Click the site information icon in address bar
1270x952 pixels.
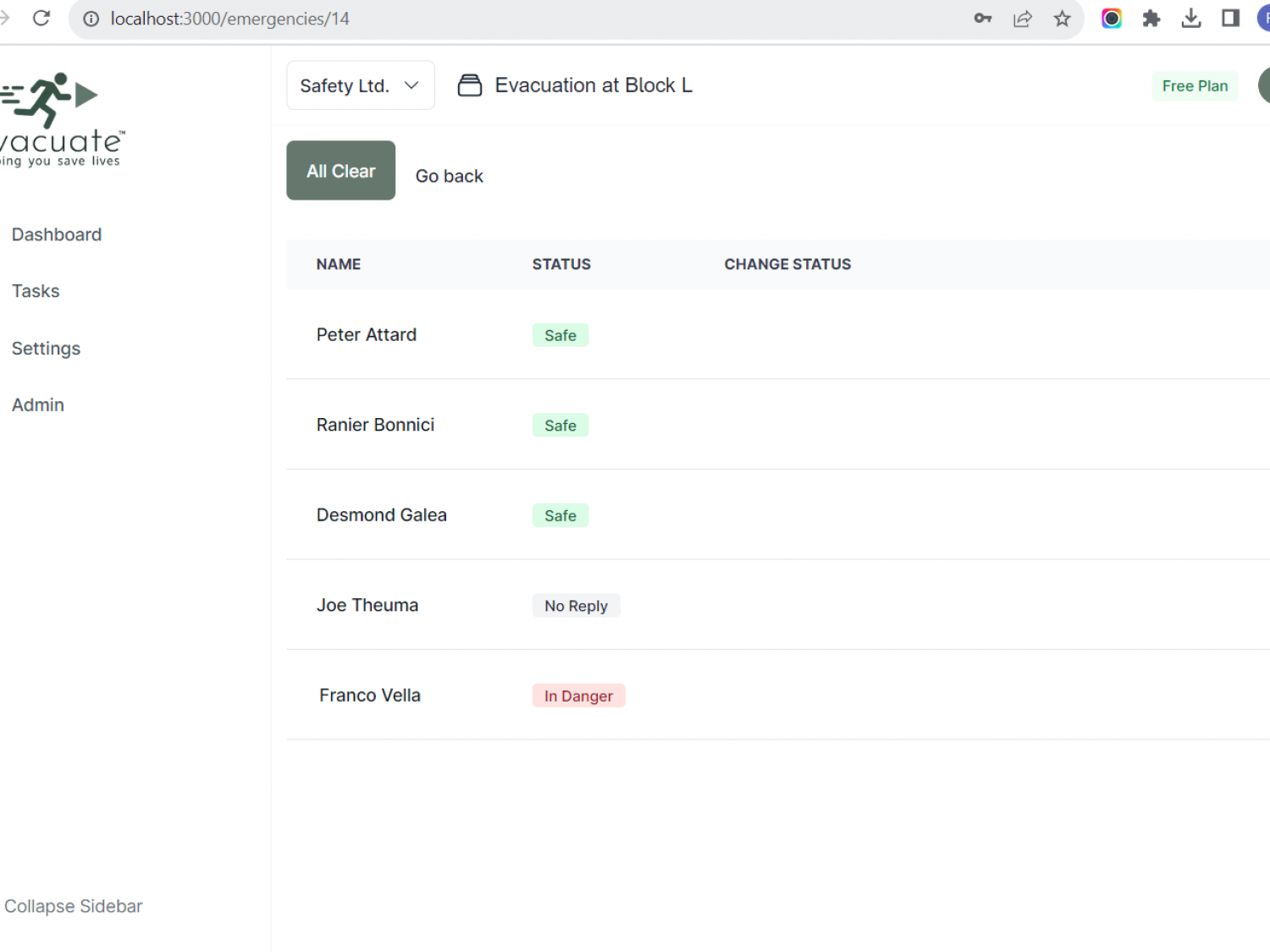coord(91,19)
